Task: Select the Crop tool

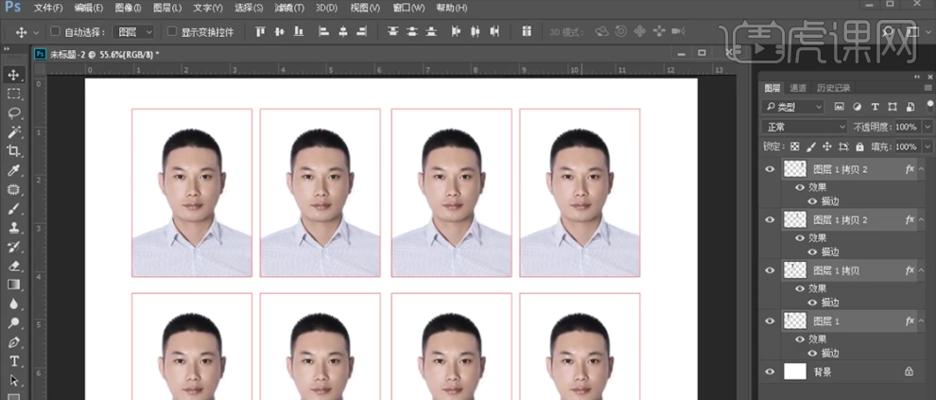Action: [x=14, y=151]
